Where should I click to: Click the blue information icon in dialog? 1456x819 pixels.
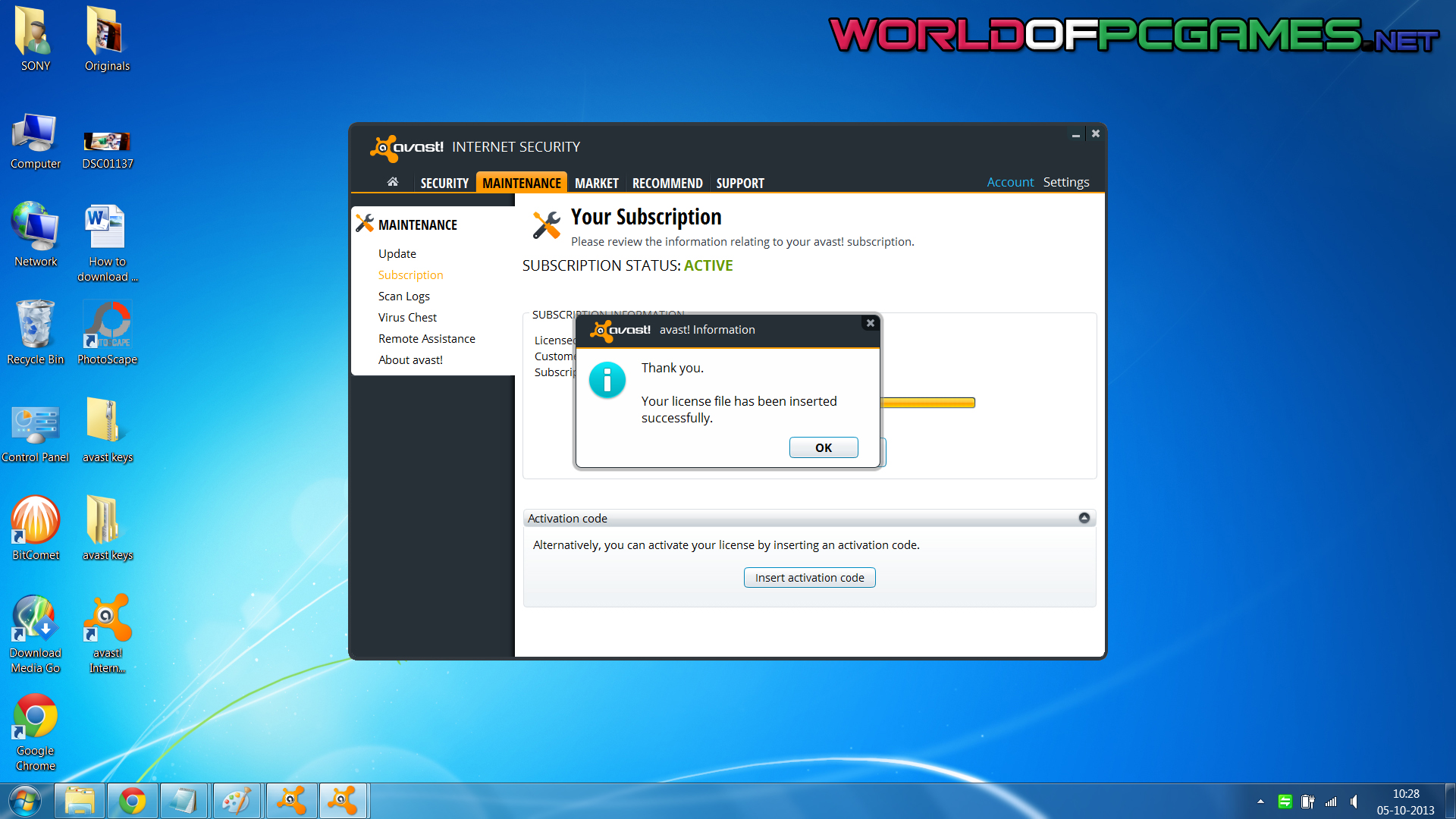point(607,381)
